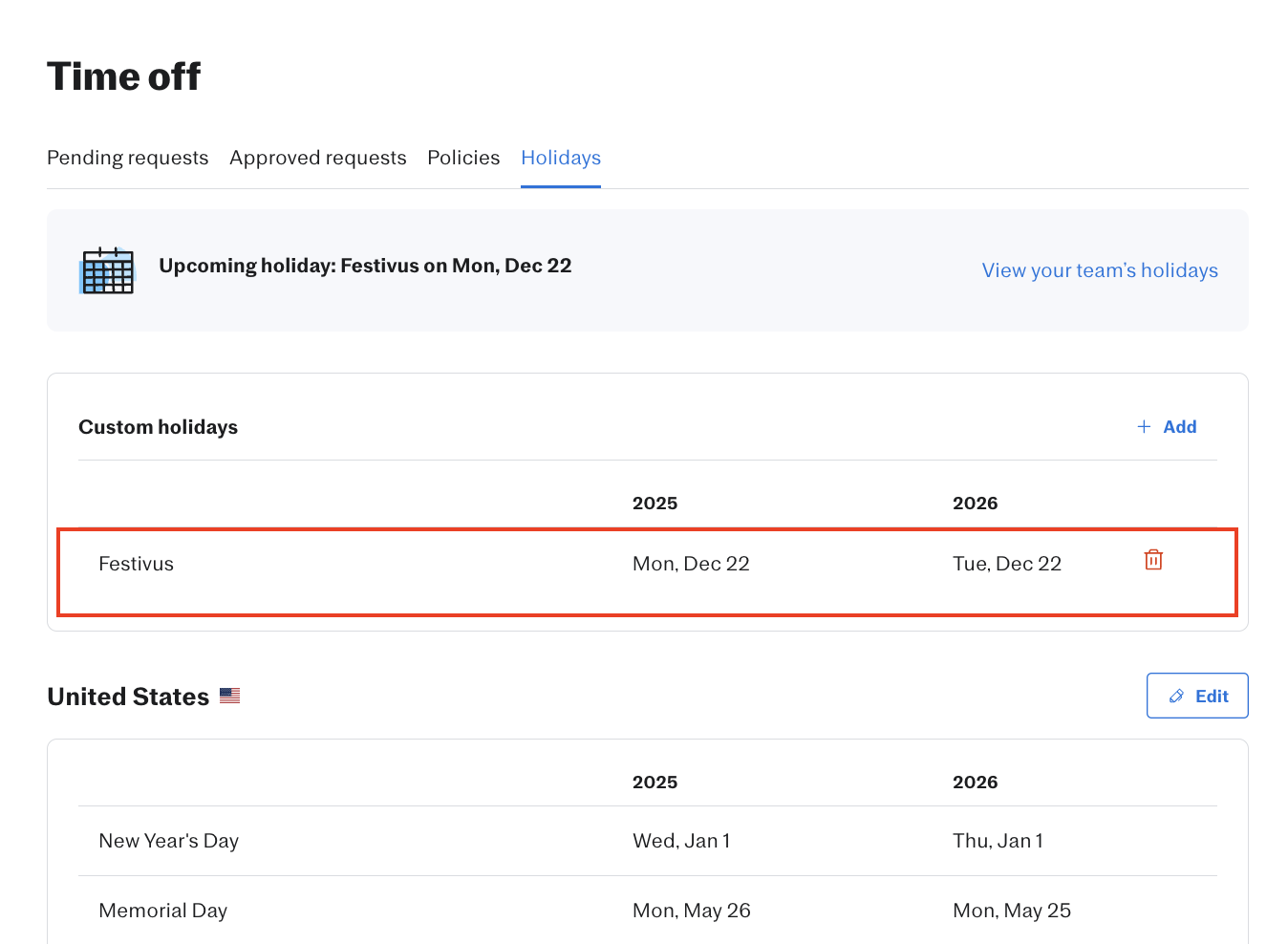This screenshot has height=944, width=1288.
Task: Click the Custom holidays section heading
Action: click(x=159, y=427)
